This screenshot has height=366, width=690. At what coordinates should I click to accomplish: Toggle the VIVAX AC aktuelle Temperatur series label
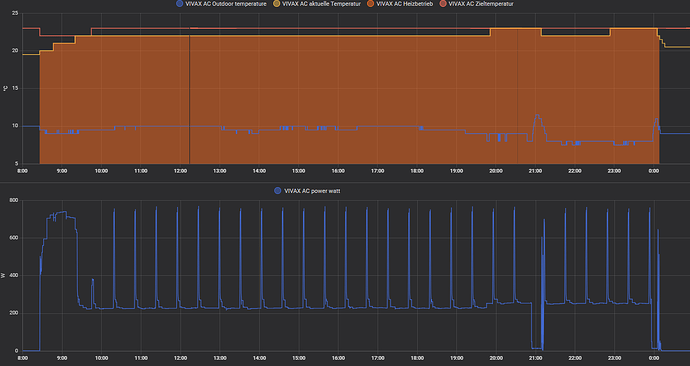coord(321,4)
